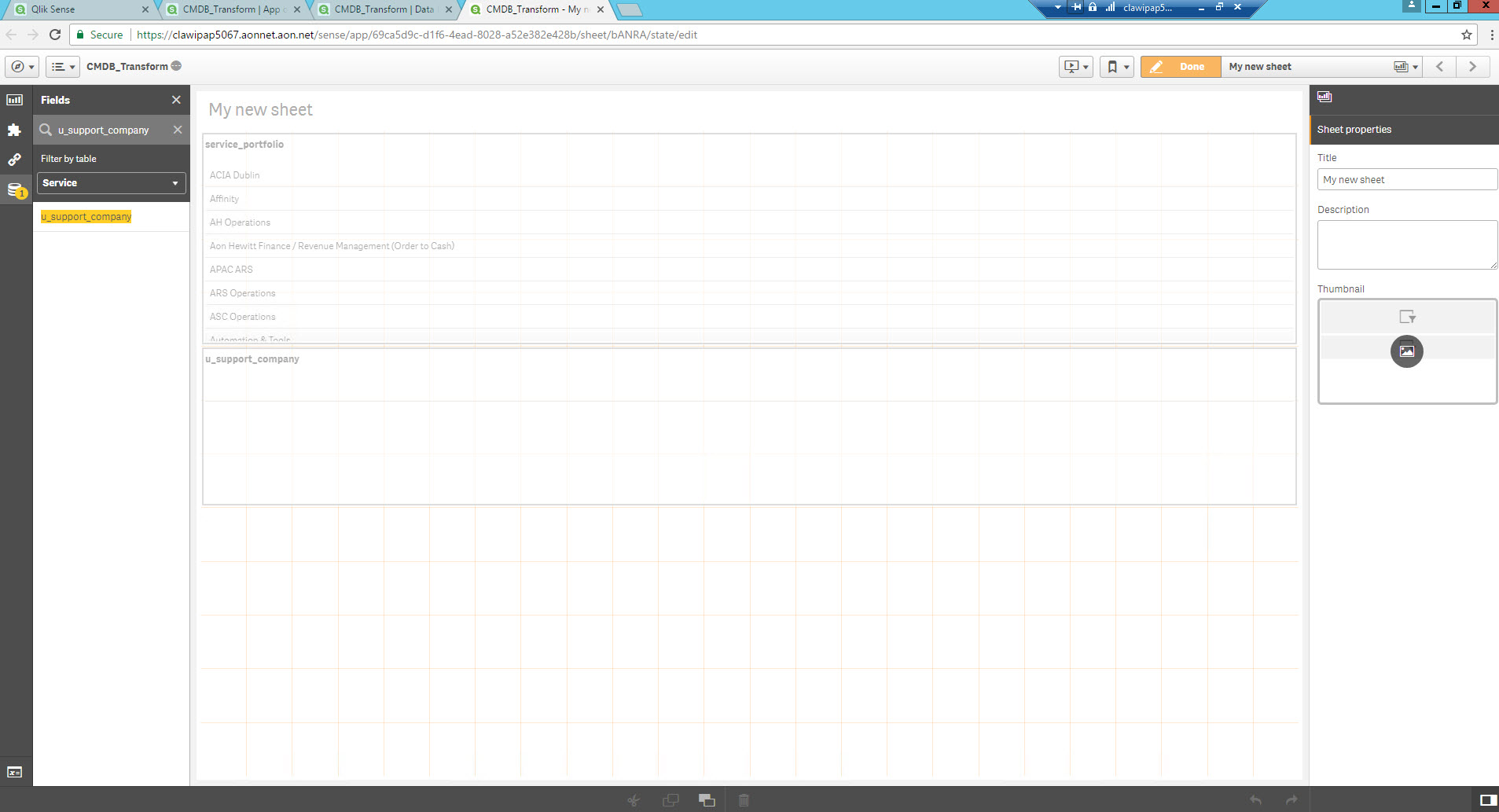Click the undo arrow
This screenshot has width=1499, height=812.
click(1256, 800)
